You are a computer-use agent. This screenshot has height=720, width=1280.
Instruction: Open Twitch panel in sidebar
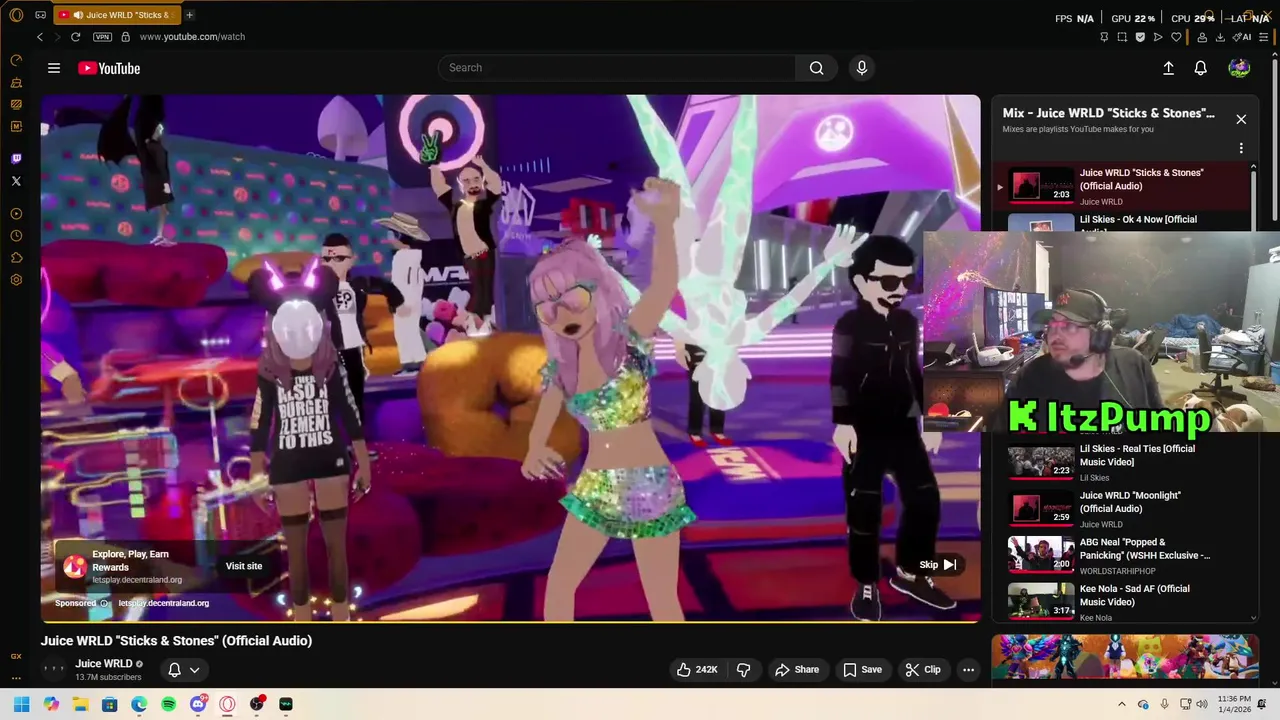pyautogui.click(x=16, y=158)
